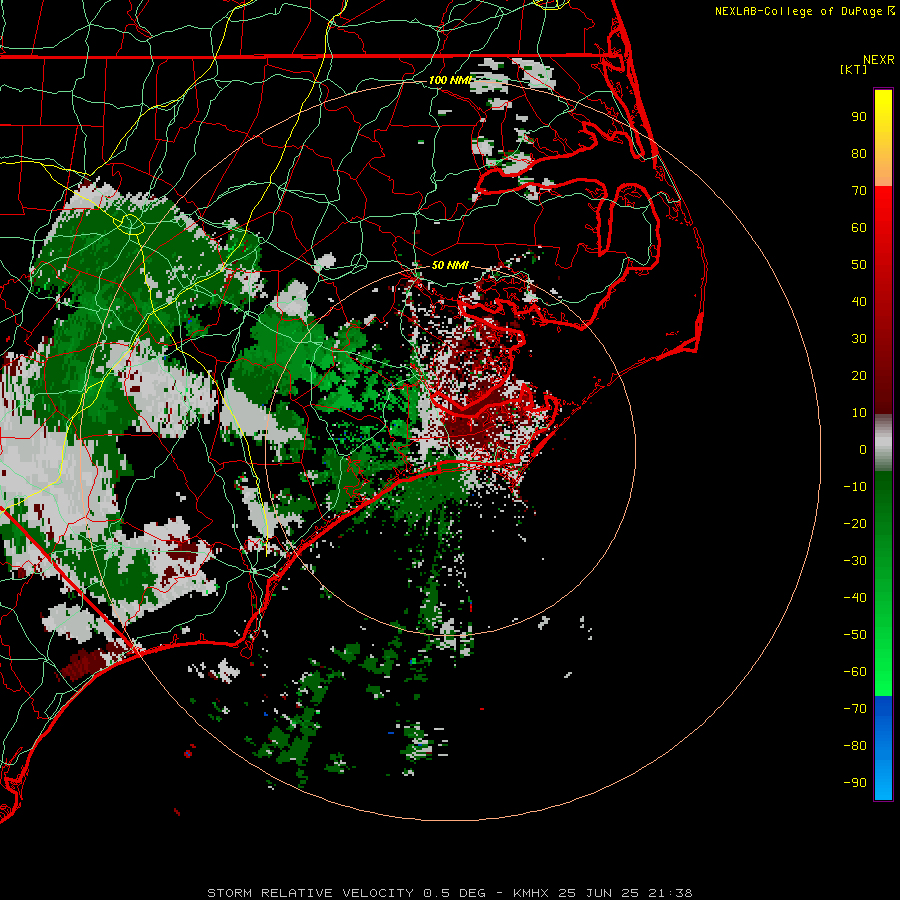The height and width of the screenshot is (900, 900).
Task: Click the gray zero-velocity segment of color bar
Action: 883,443
